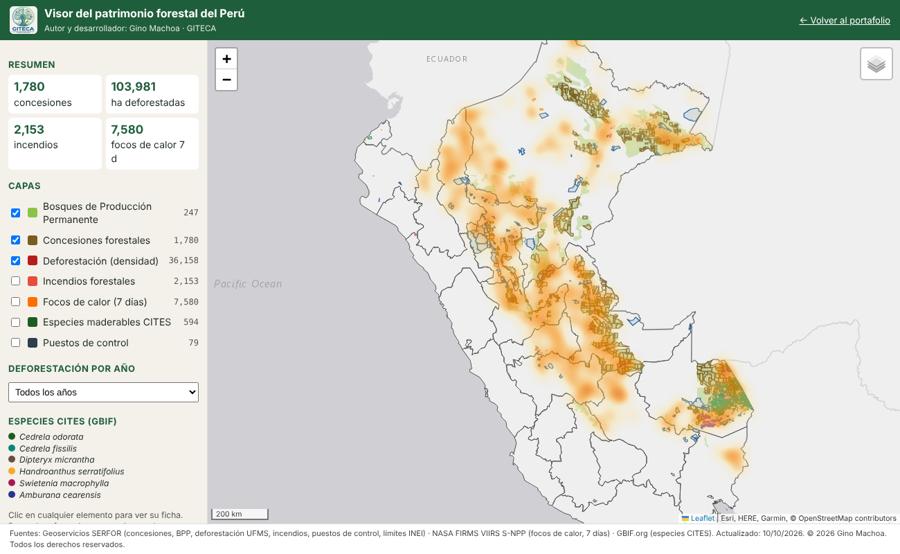Click the ESPECIES CITES (GBIF) heading
The image size is (900, 554).
click(x=62, y=421)
